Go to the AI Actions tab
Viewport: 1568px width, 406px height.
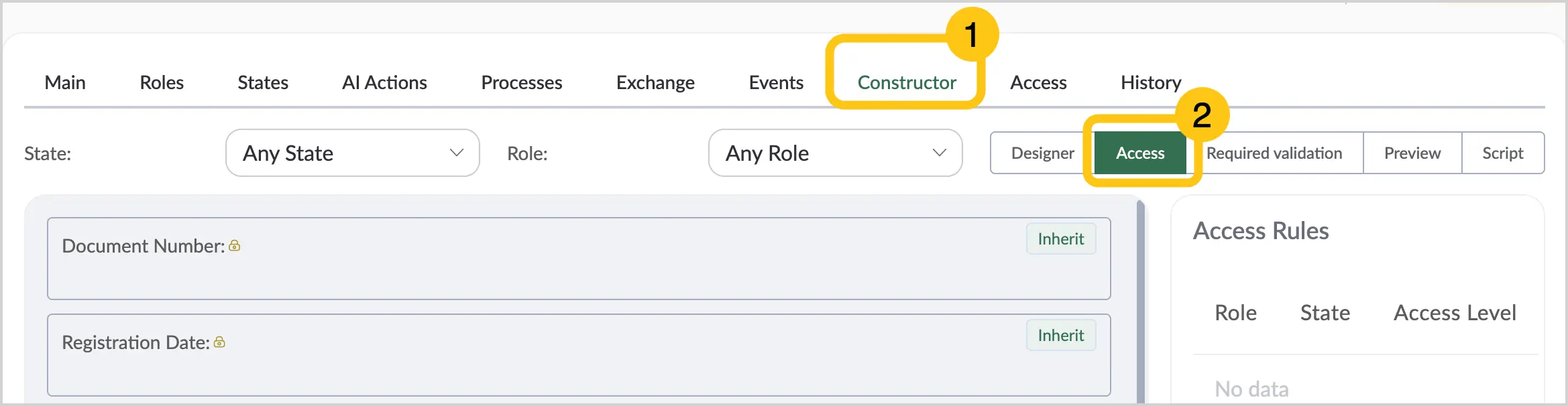click(x=384, y=82)
